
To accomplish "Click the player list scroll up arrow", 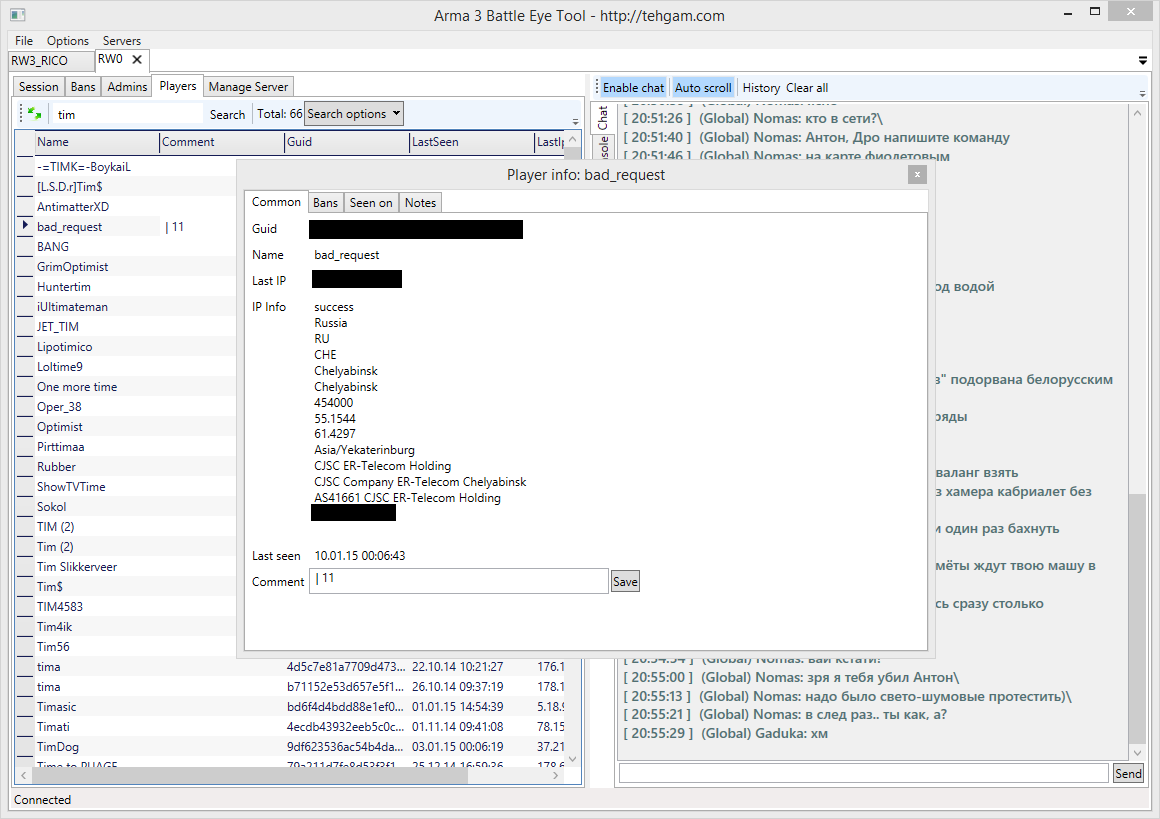I will tap(573, 139).
